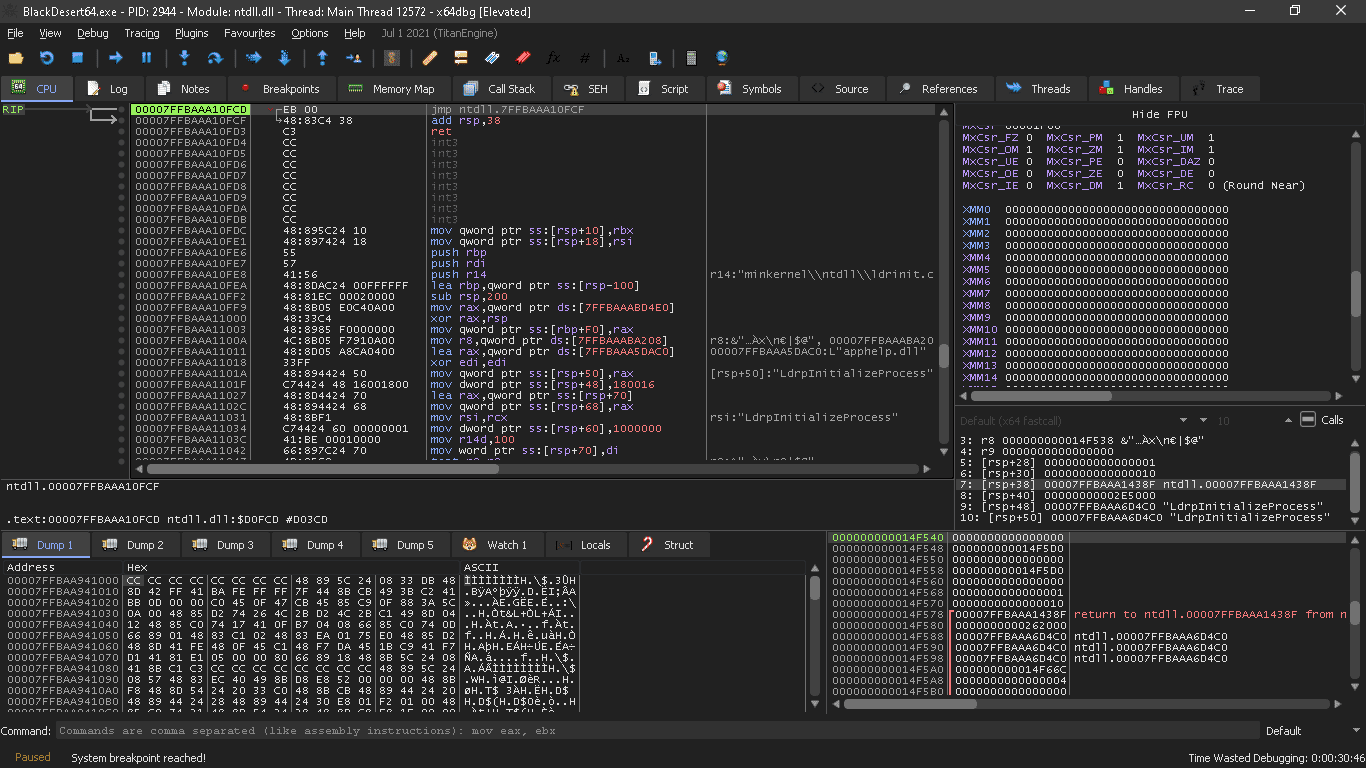Open the Options menu
Viewport: 1366px width, 768px height.
point(310,33)
